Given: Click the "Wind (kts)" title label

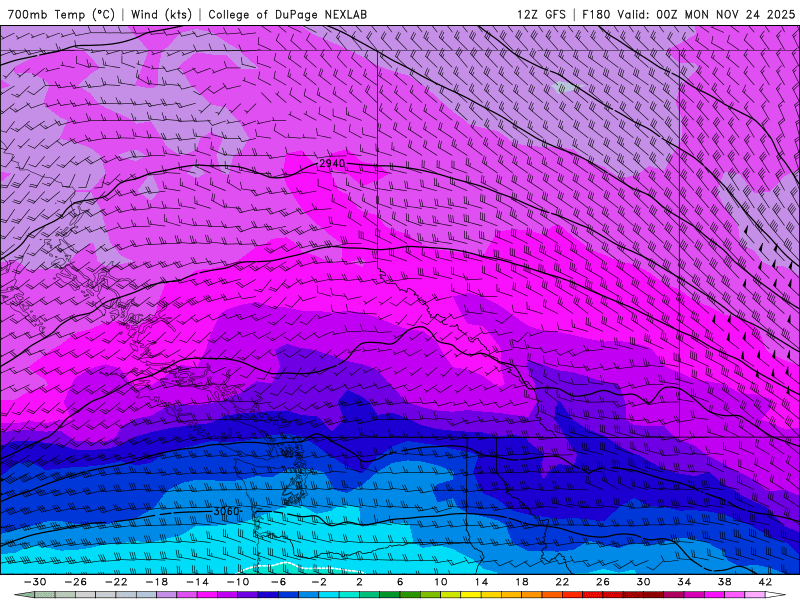Looking at the screenshot, I should tap(161, 14).
